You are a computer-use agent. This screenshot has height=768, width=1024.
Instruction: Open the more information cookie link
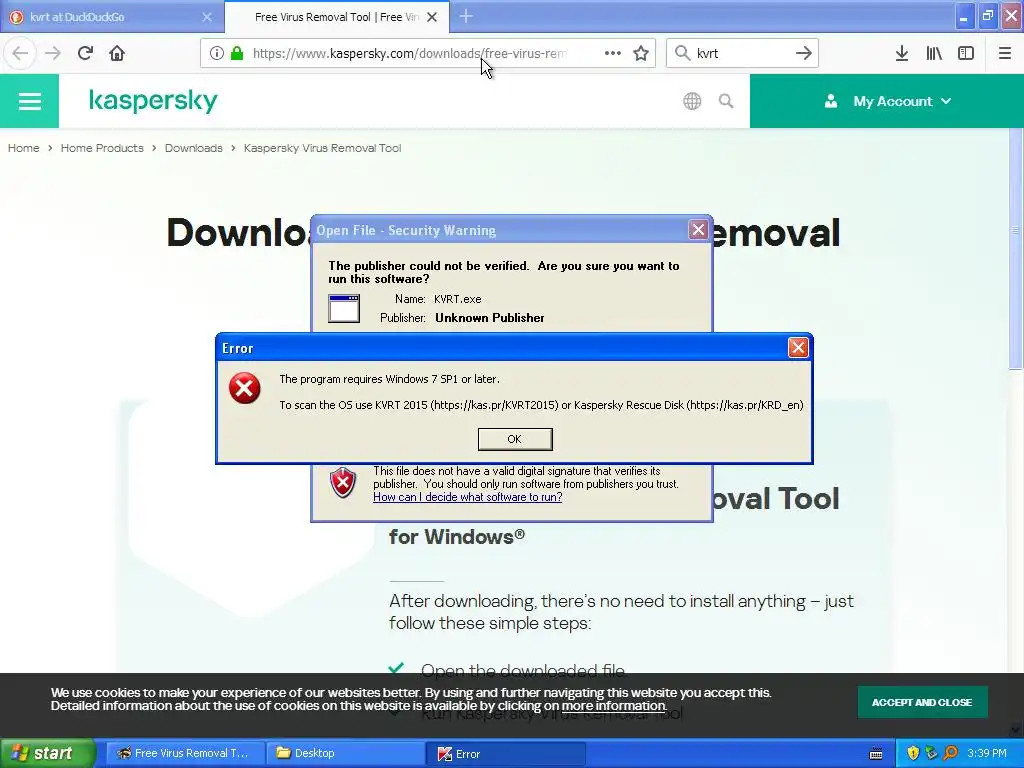click(613, 706)
